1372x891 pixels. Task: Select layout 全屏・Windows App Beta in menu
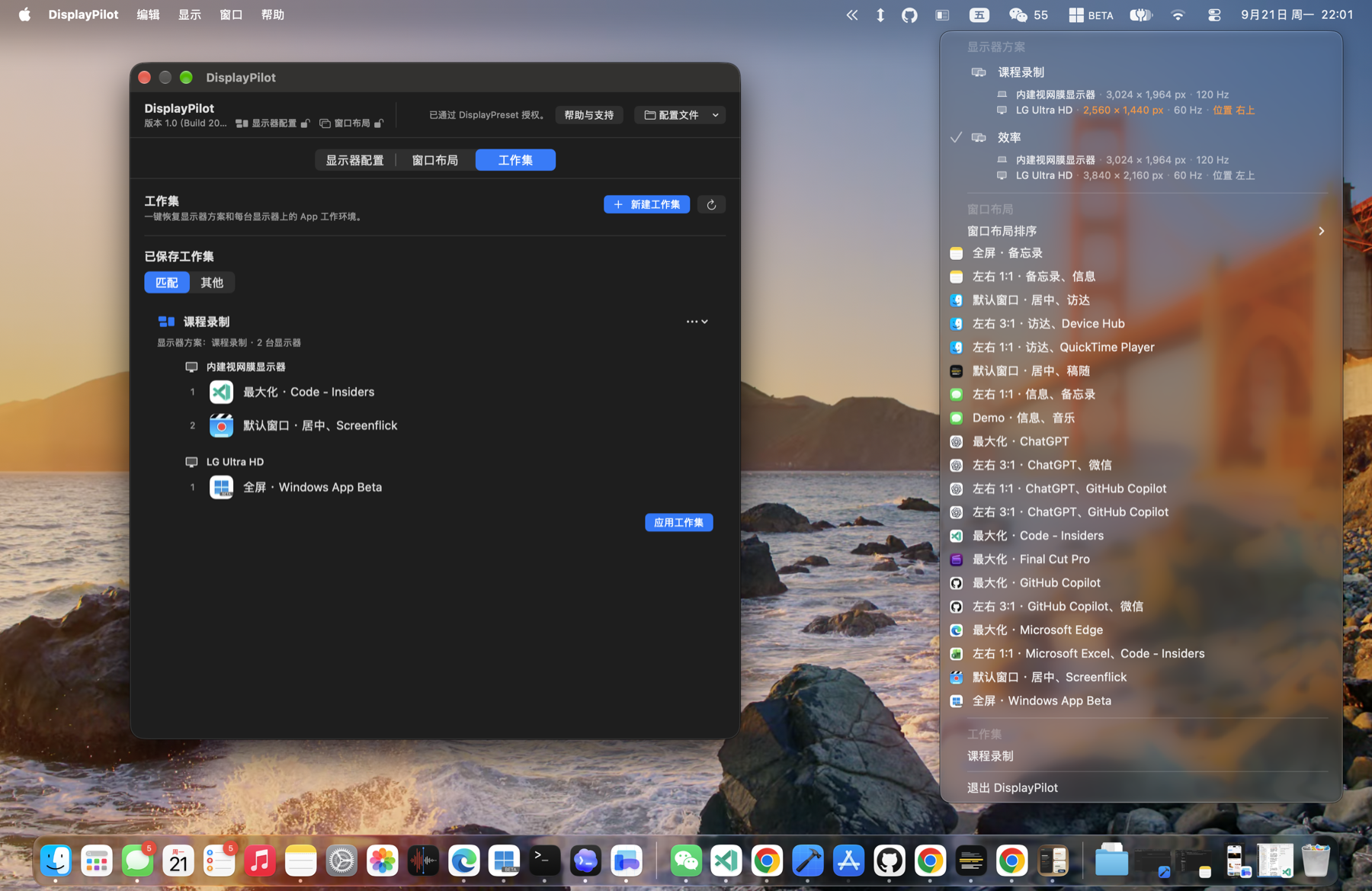(x=1141, y=701)
